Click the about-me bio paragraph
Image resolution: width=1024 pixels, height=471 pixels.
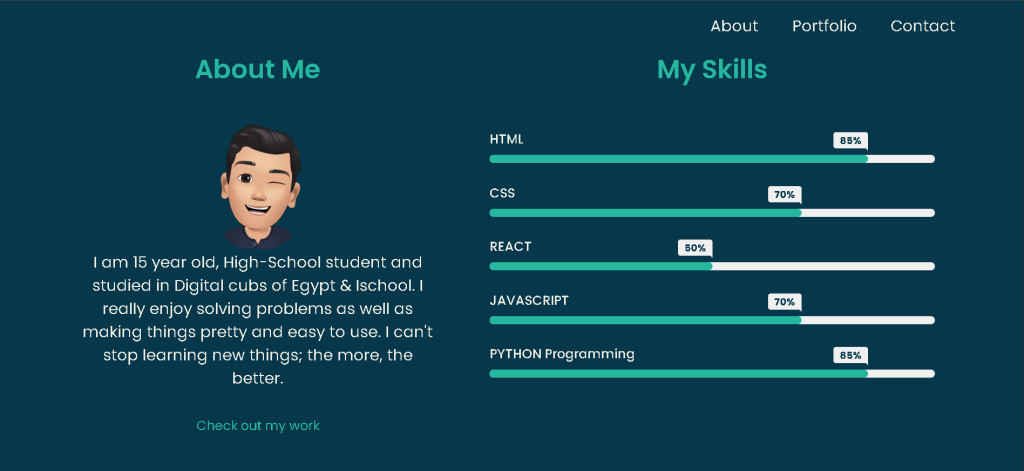pos(258,321)
